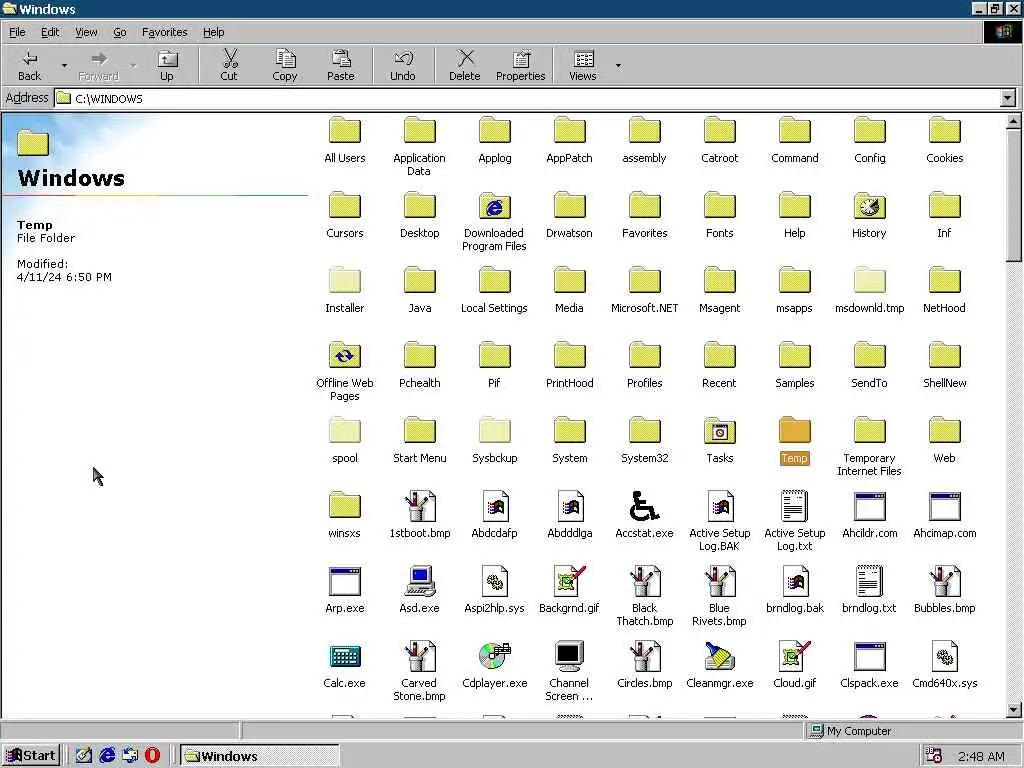1024x768 pixels.
Task: Open the Back history dropdown arrow
Action: pyautogui.click(x=64, y=65)
